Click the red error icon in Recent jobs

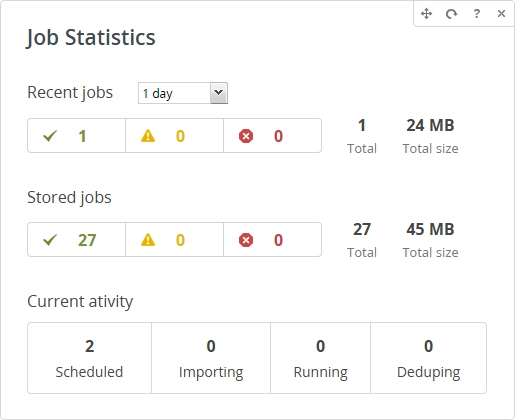click(246, 136)
